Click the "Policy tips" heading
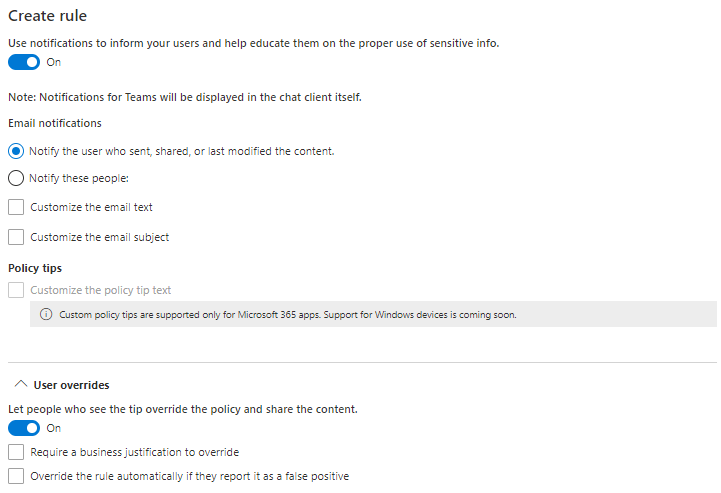 pyautogui.click(x=34, y=268)
